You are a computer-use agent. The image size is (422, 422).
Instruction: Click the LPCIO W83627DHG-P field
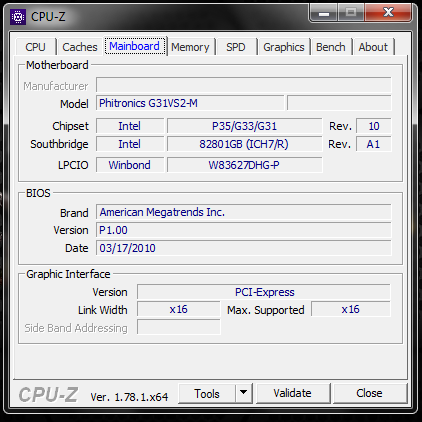click(x=245, y=165)
